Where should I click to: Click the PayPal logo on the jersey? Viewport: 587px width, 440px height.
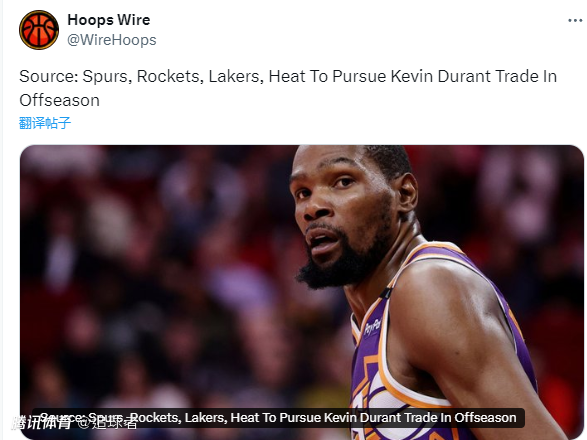372,325
